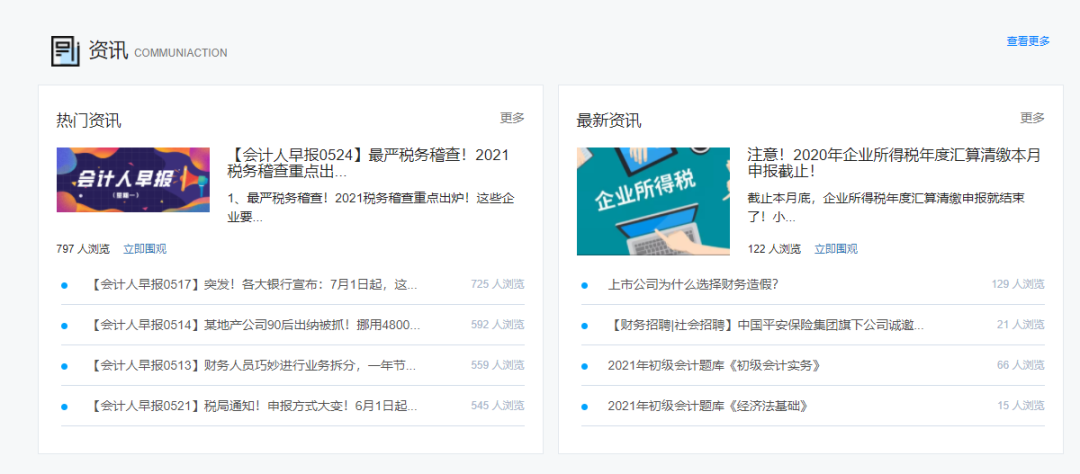Open the 会计人早报 banner thumbnail
The height and width of the screenshot is (474, 1080).
point(133,180)
